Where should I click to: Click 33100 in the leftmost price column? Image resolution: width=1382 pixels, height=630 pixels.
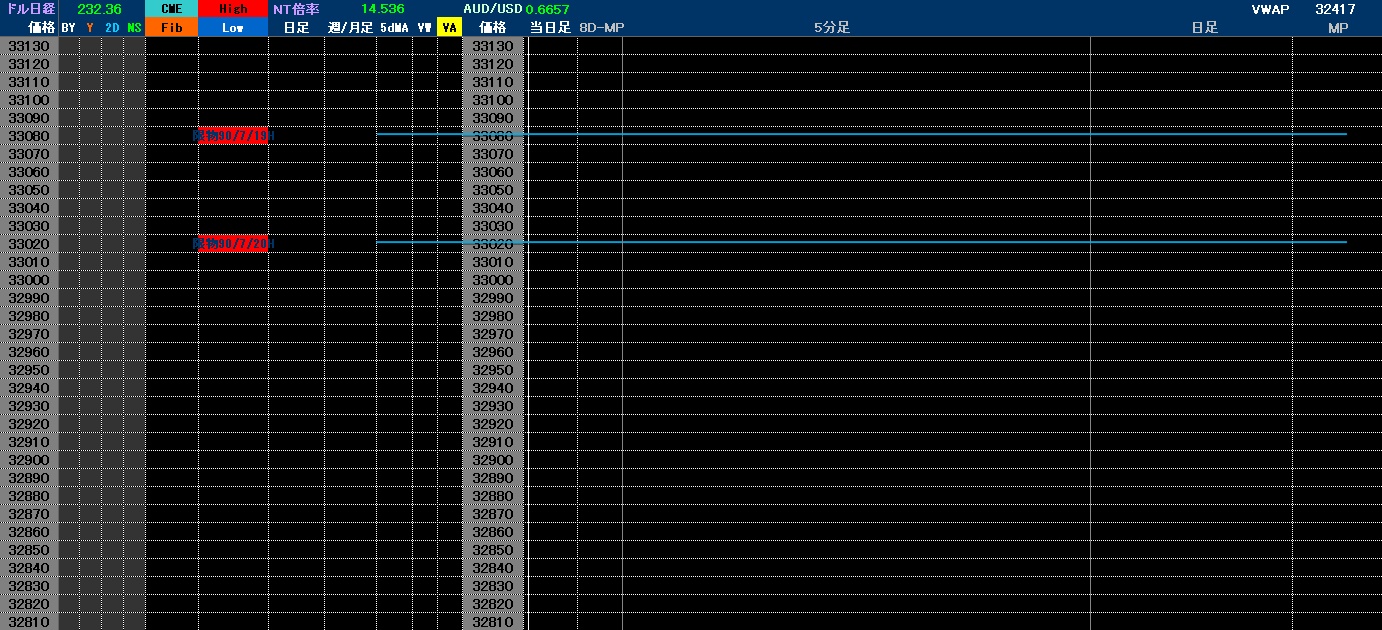(x=28, y=101)
